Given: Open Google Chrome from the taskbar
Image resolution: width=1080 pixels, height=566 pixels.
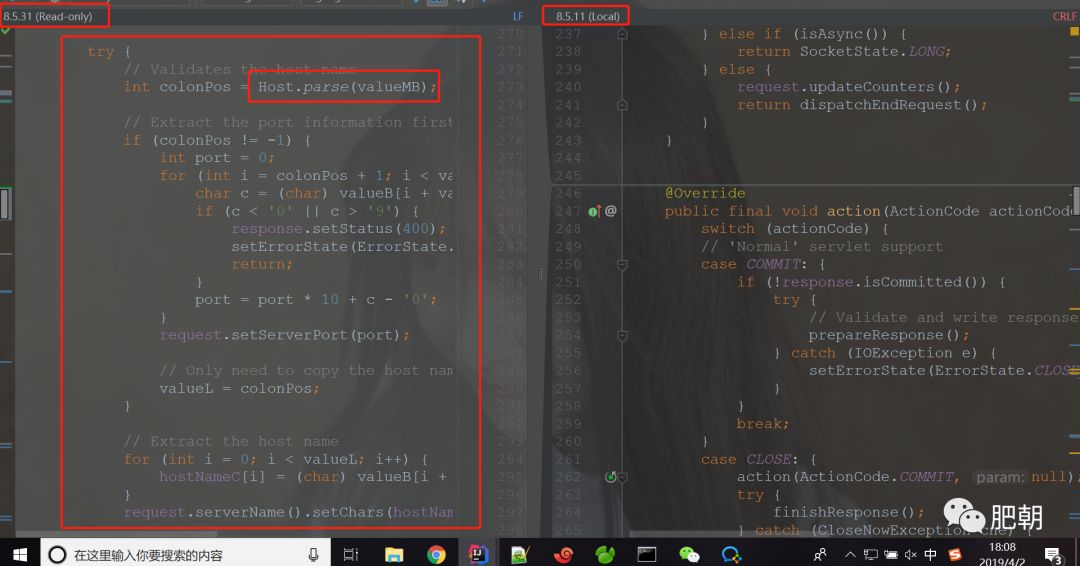Looking at the screenshot, I should (436, 555).
